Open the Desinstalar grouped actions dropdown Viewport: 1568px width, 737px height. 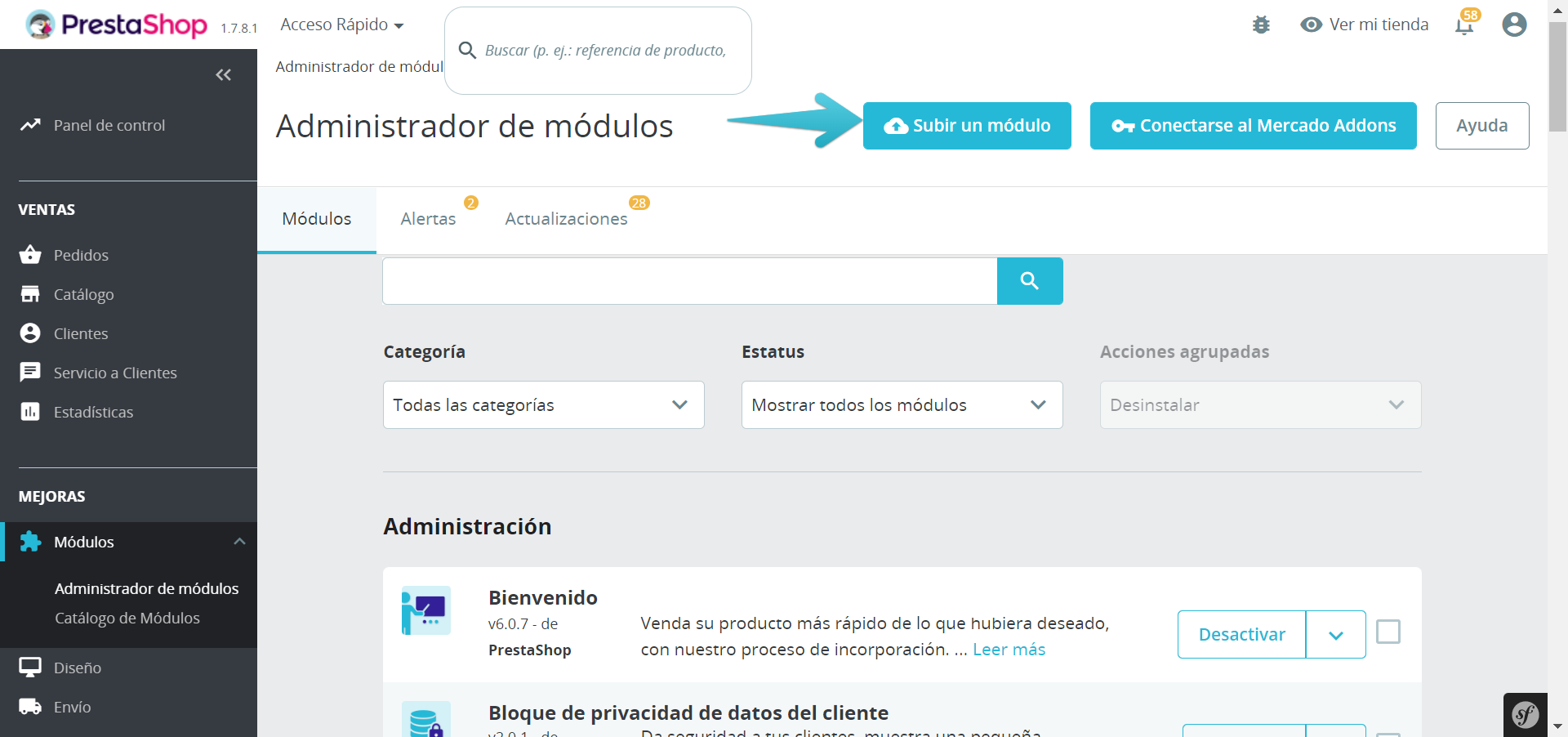pyautogui.click(x=1261, y=404)
